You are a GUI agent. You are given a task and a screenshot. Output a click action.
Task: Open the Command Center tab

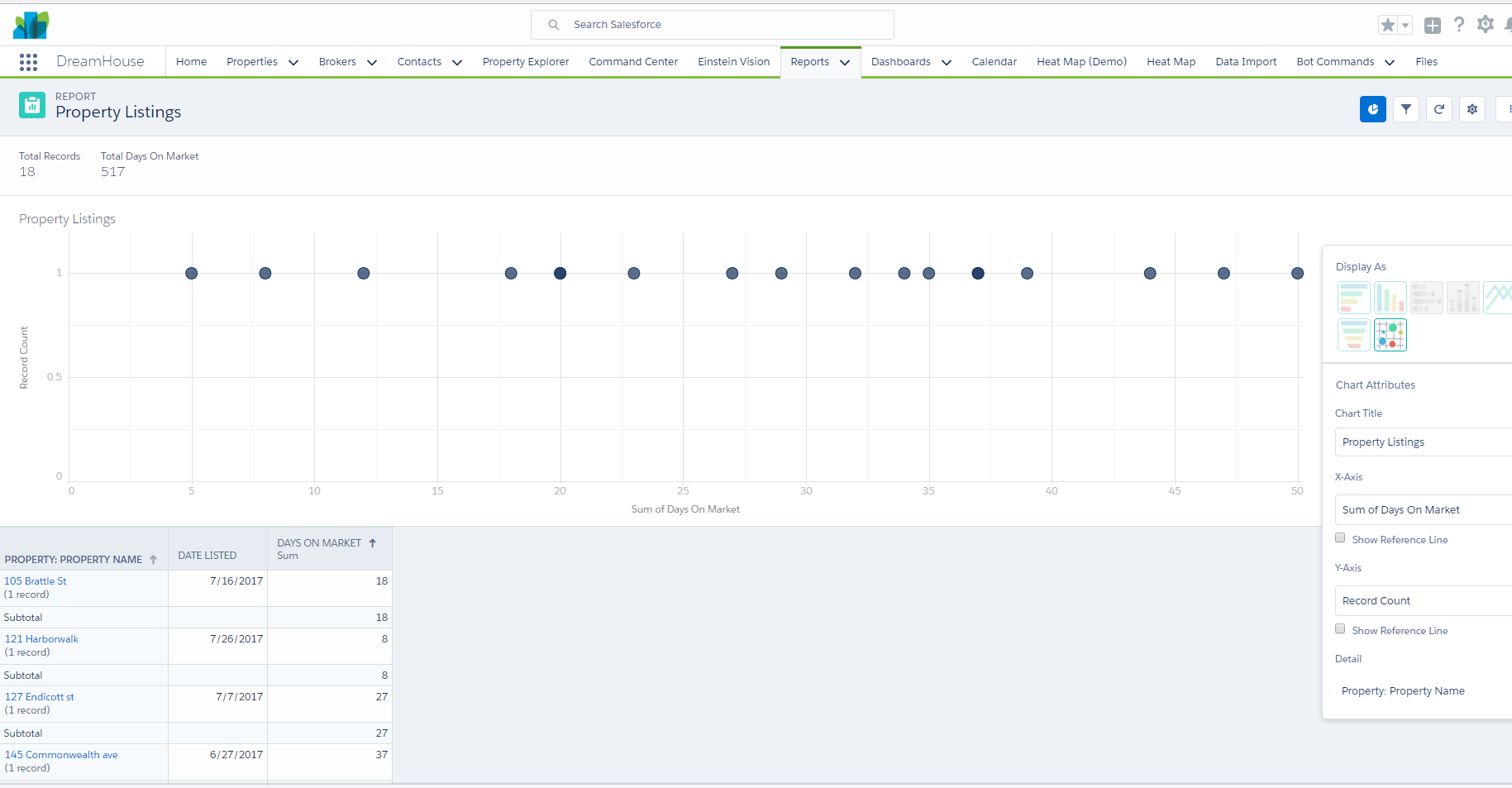[x=632, y=62]
